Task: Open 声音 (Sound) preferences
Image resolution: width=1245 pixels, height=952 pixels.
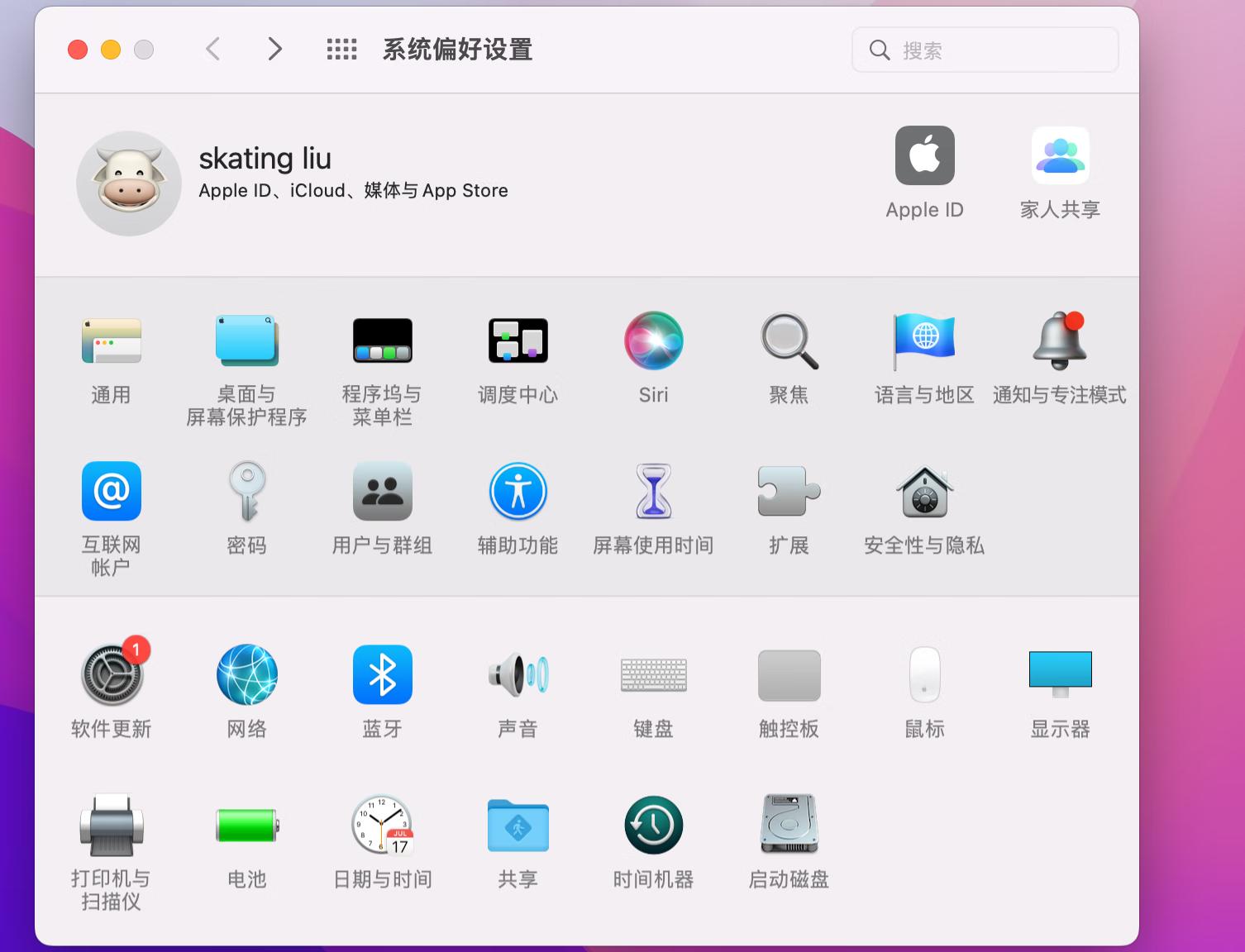Action: point(518,674)
